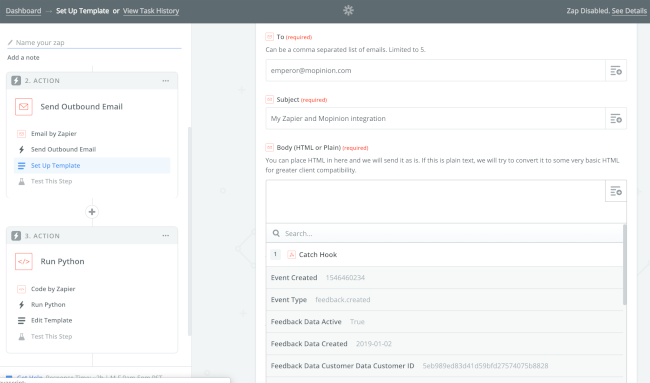Screen dimensions: 650x383
Task: Insert Feedback Data Customer Data Customer ID
Action: pyautogui.click(x=444, y=366)
